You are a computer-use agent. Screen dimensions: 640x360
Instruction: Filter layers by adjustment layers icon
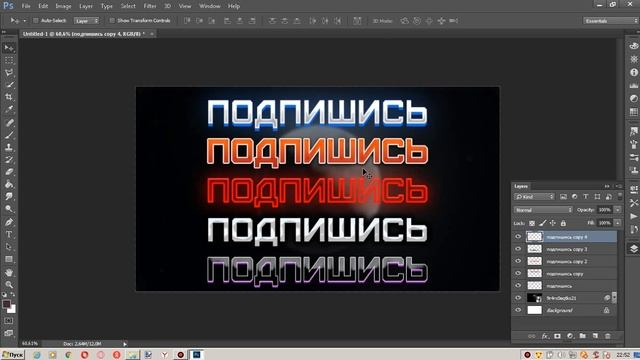click(x=575, y=197)
